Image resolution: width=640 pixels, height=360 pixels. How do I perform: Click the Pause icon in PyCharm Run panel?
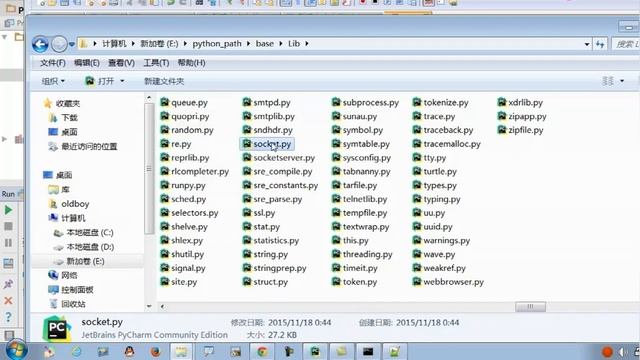click(8, 243)
